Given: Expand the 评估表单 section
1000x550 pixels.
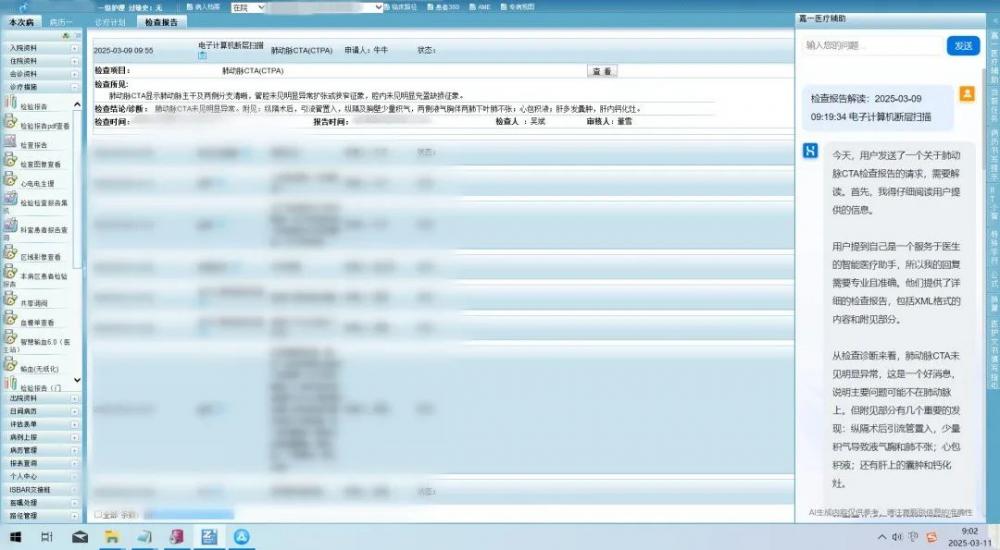Looking at the screenshot, I should coord(75,425).
